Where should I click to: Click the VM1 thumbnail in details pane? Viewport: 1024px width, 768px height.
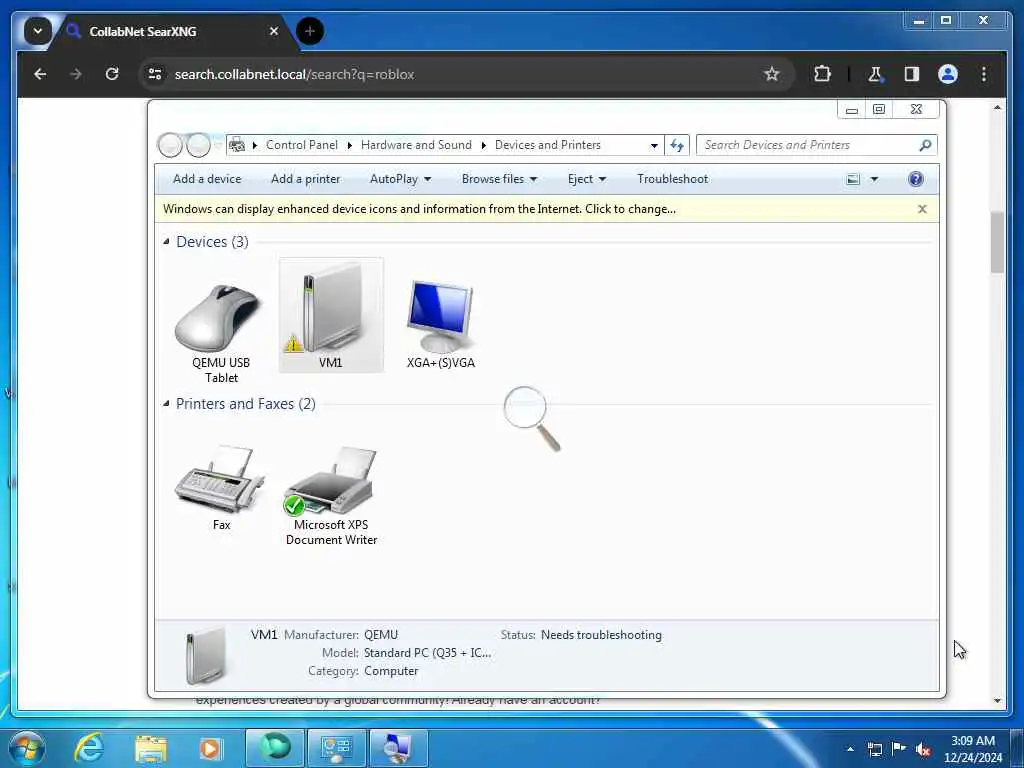(205, 655)
